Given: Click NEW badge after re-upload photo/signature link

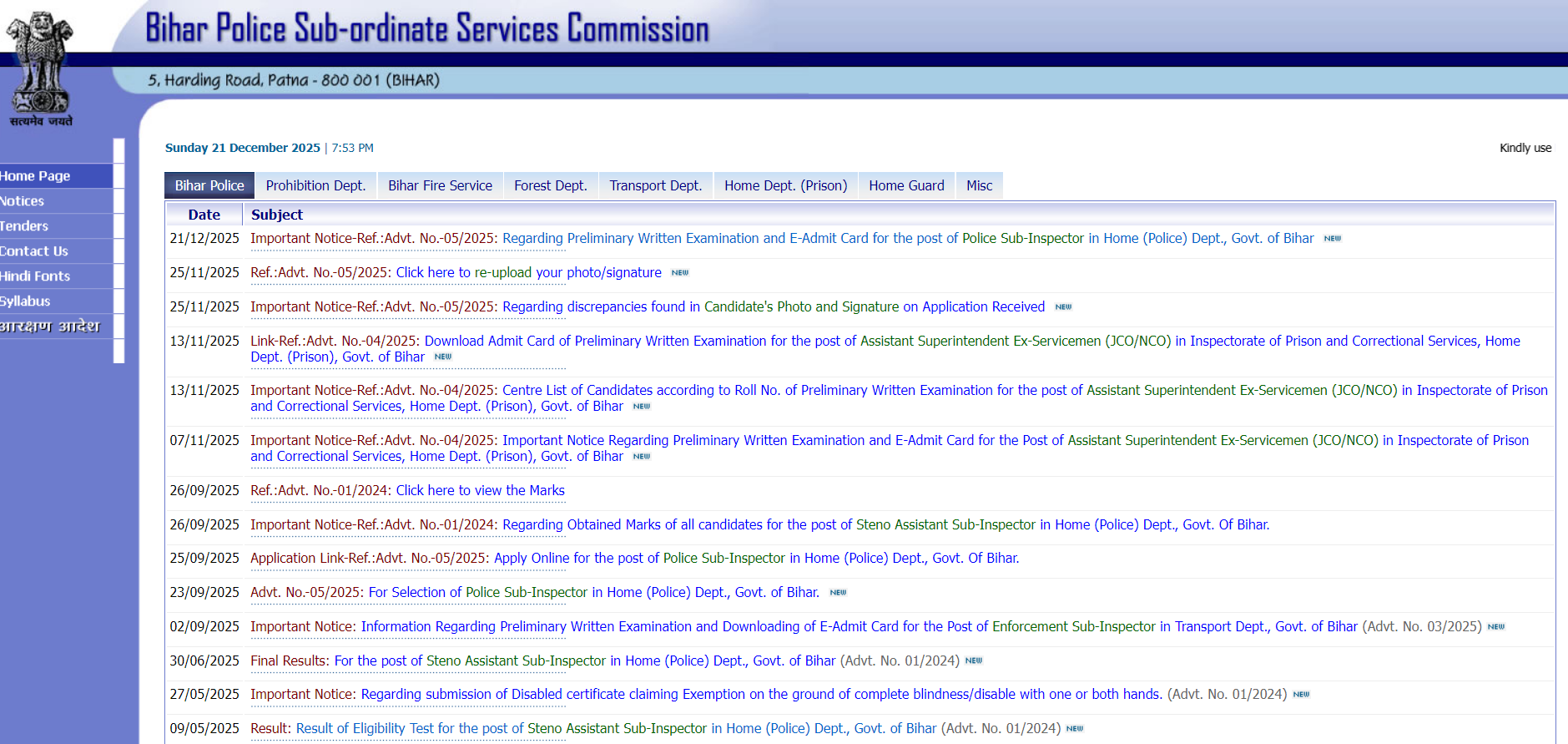Looking at the screenshot, I should pos(680,273).
